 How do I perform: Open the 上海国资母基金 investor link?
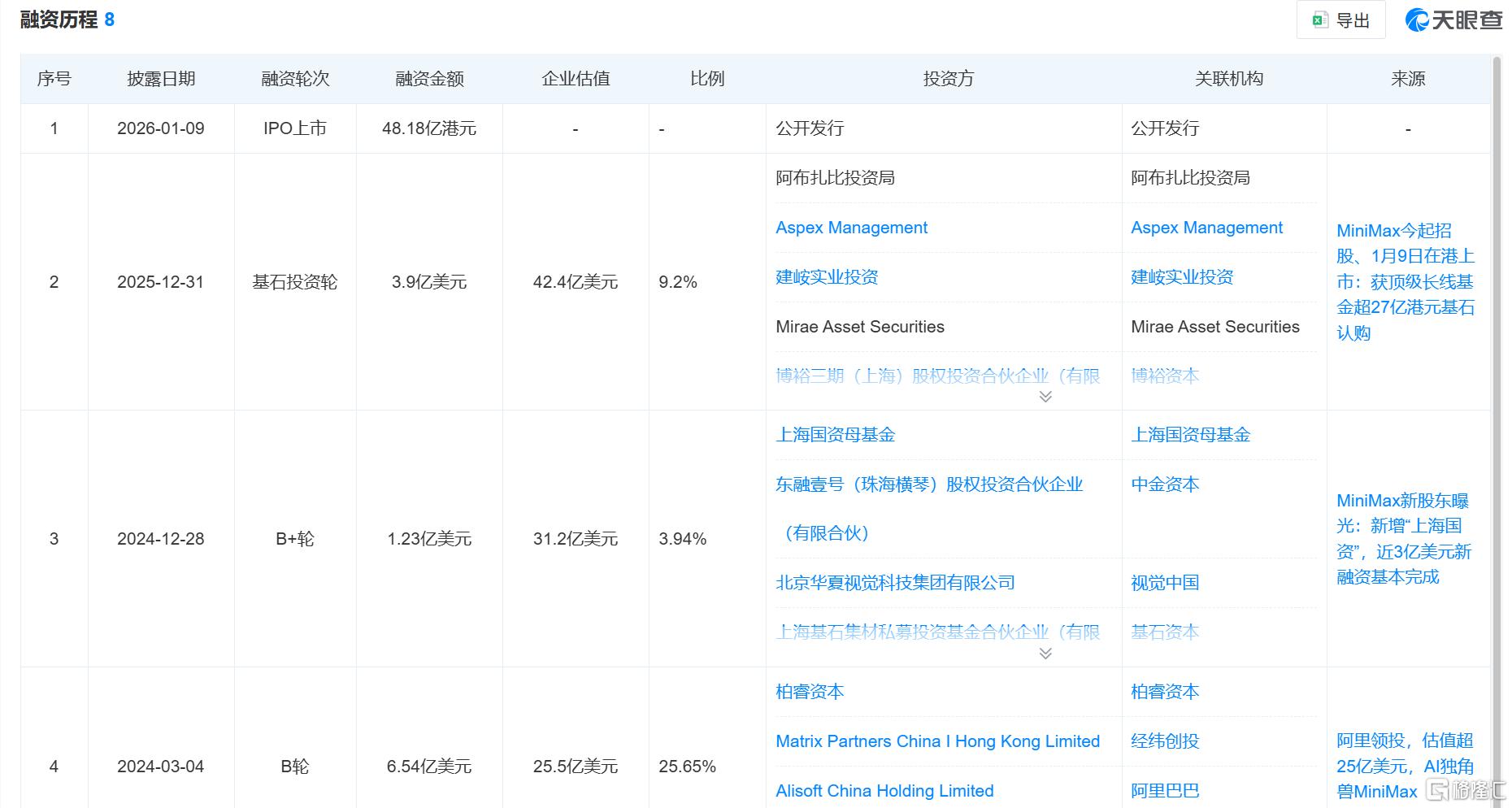(x=835, y=435)
